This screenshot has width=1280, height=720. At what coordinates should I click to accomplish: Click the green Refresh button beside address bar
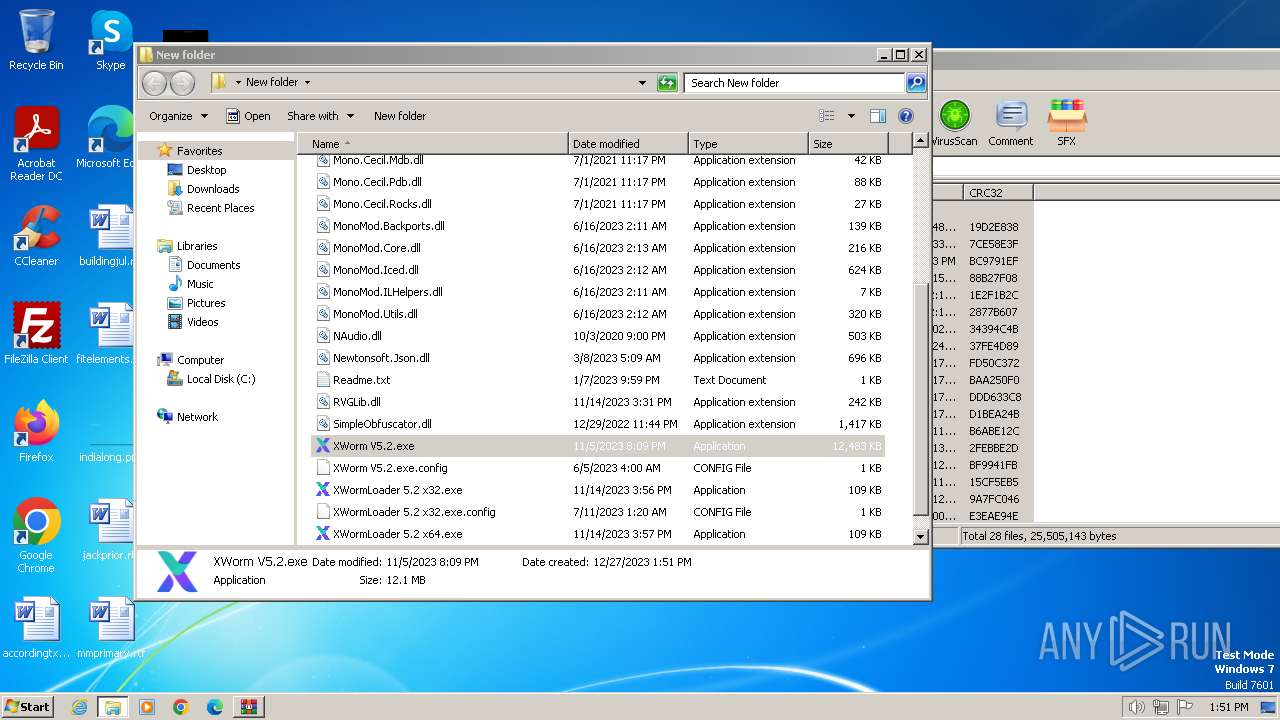point(667,83)
